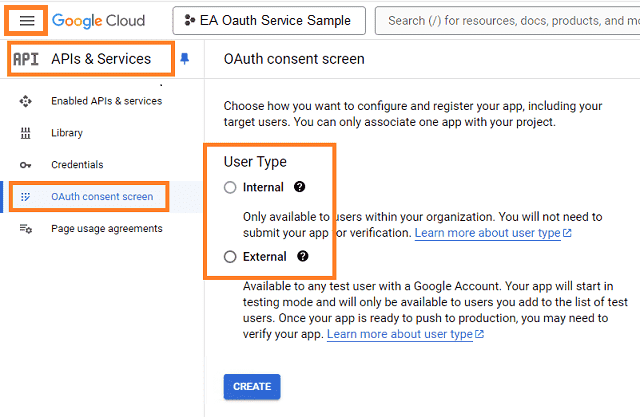Open the user type link under Internal

point(493,233)
